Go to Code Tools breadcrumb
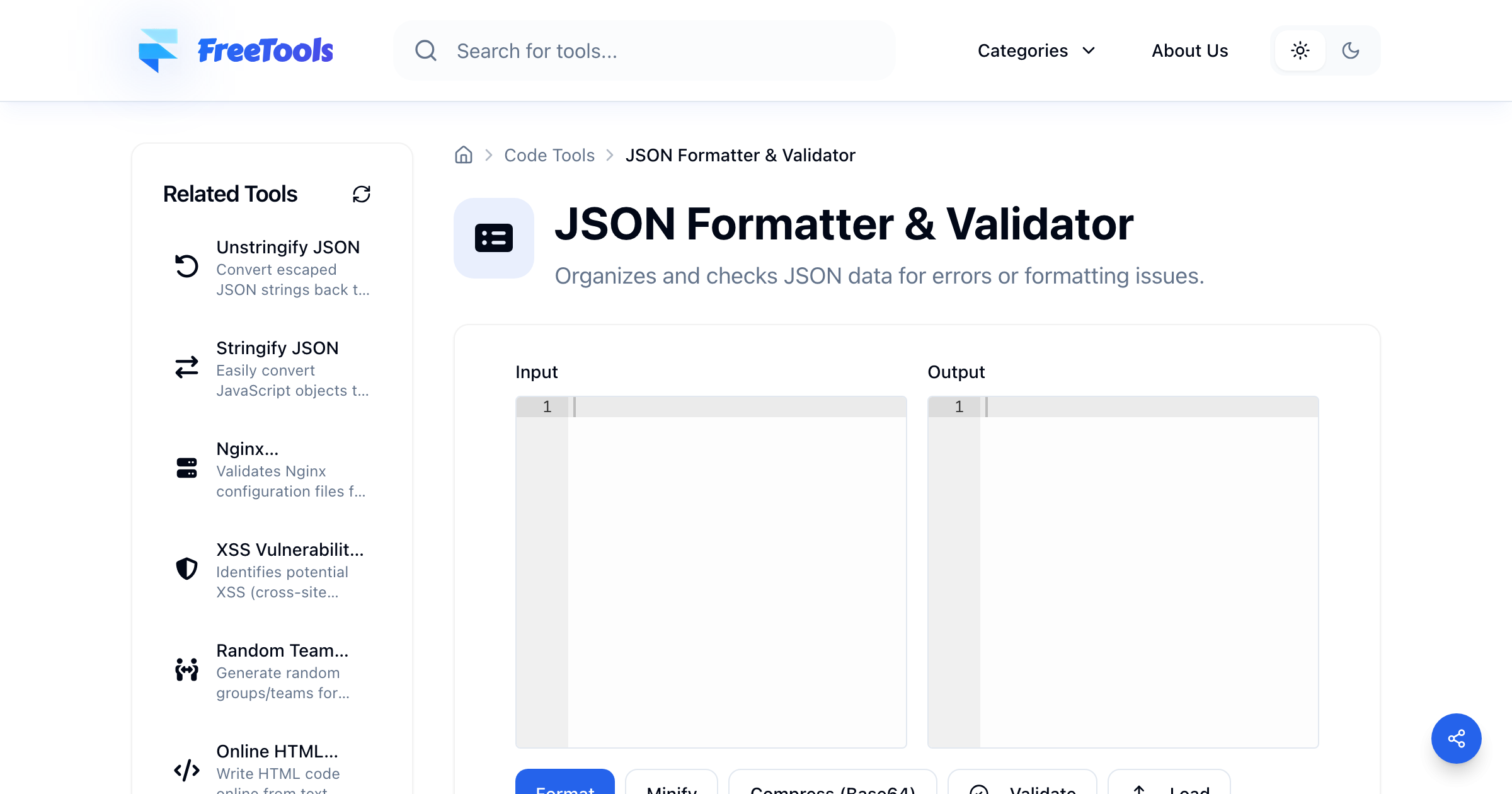 pos(549,155)
